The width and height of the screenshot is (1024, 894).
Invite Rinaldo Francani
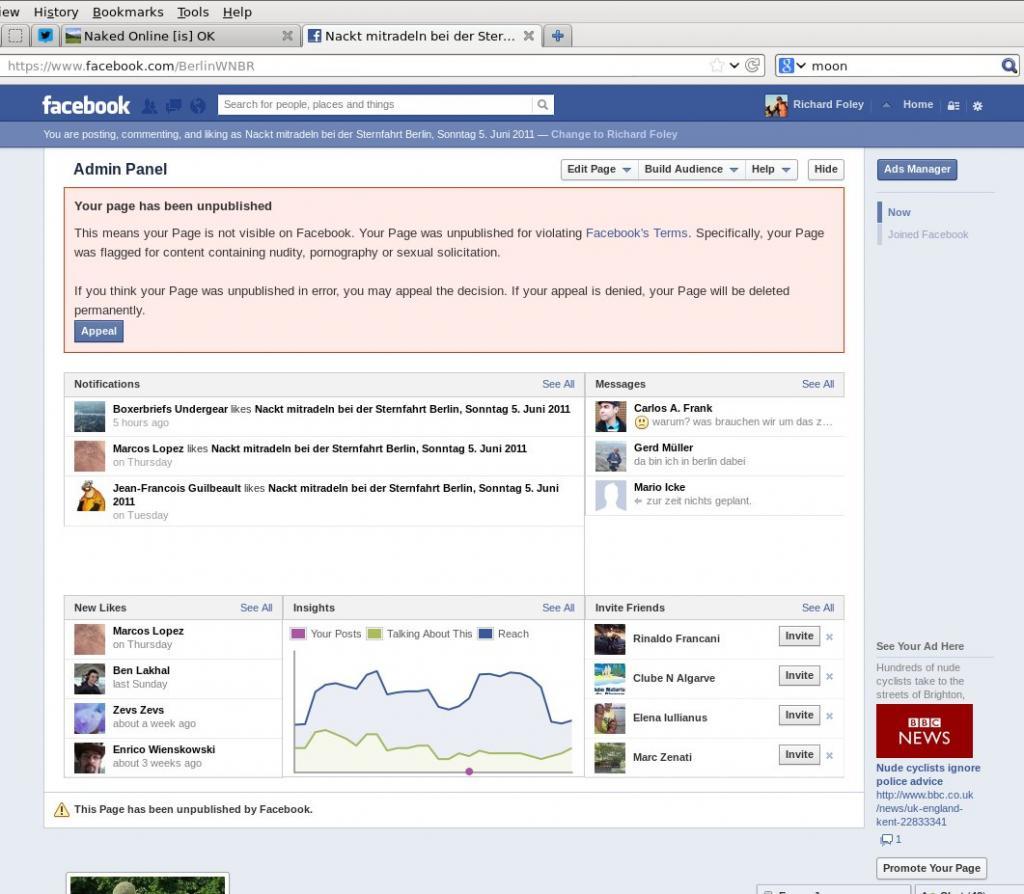(799, 636)
